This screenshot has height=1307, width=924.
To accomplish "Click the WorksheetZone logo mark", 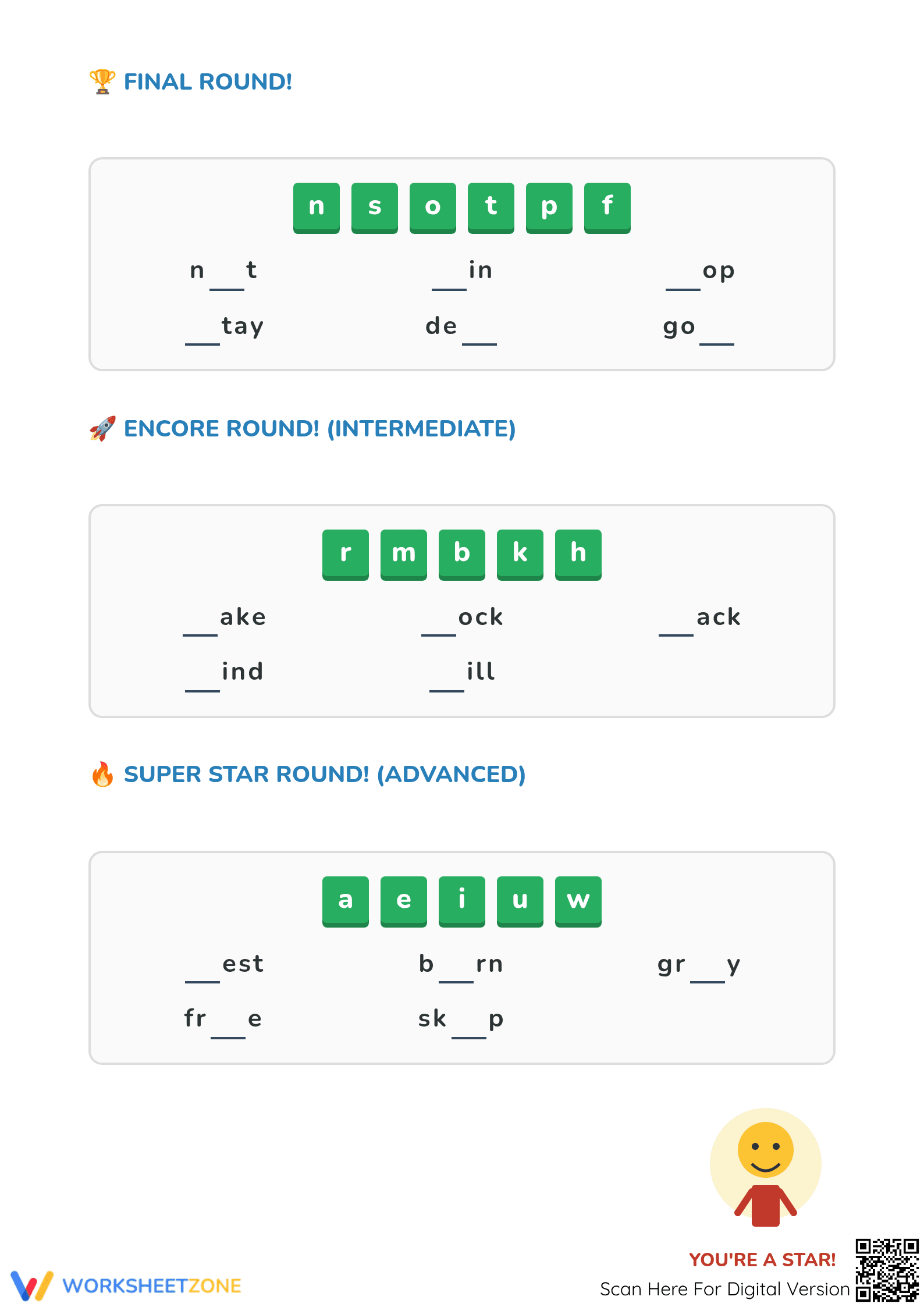I will pyautogui.click(x=32, y=1285).
